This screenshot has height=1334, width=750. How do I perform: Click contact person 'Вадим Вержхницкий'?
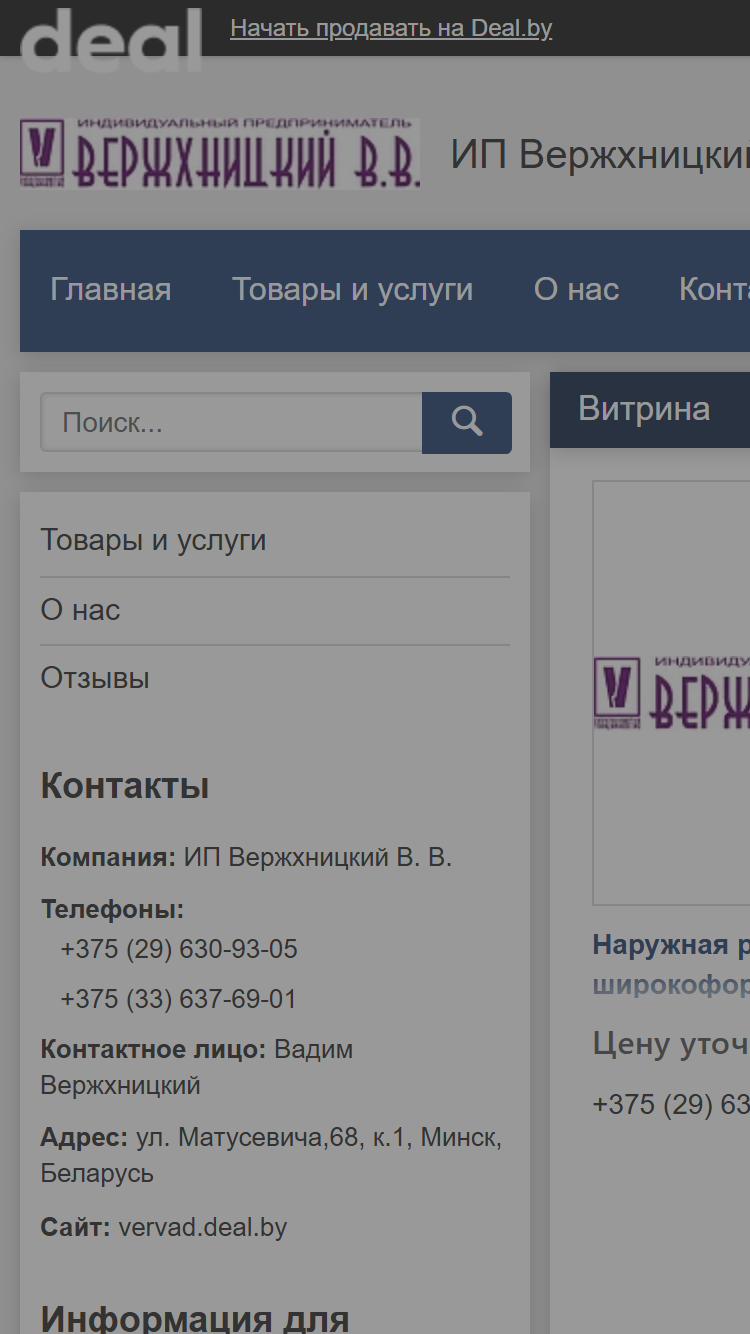(x=197, y=1067)
